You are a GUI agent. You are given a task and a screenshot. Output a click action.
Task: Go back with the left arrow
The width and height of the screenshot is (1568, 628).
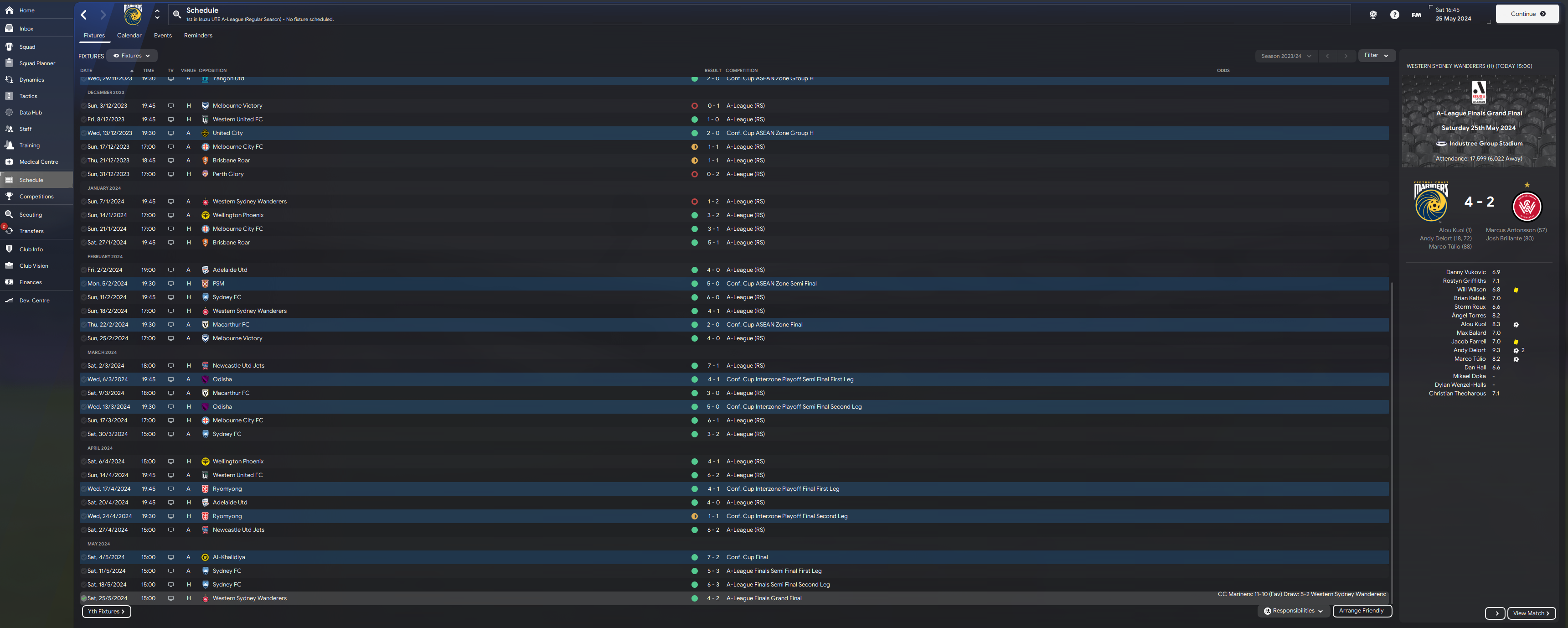click(x=84, y=15)
